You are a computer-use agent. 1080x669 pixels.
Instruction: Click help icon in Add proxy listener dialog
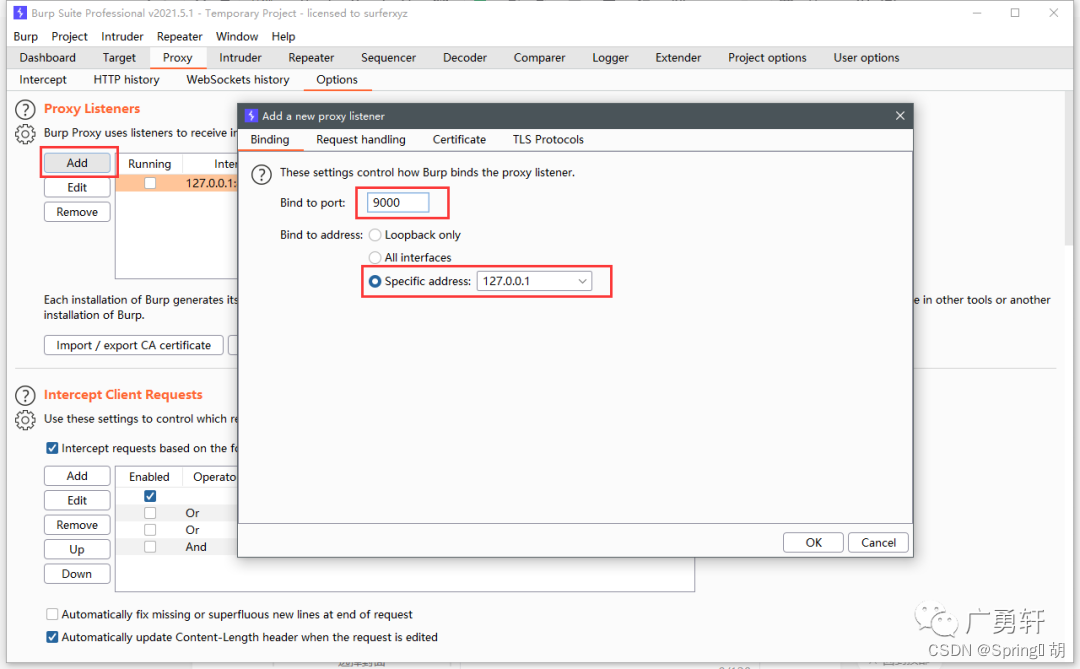(x=261, y=174)
